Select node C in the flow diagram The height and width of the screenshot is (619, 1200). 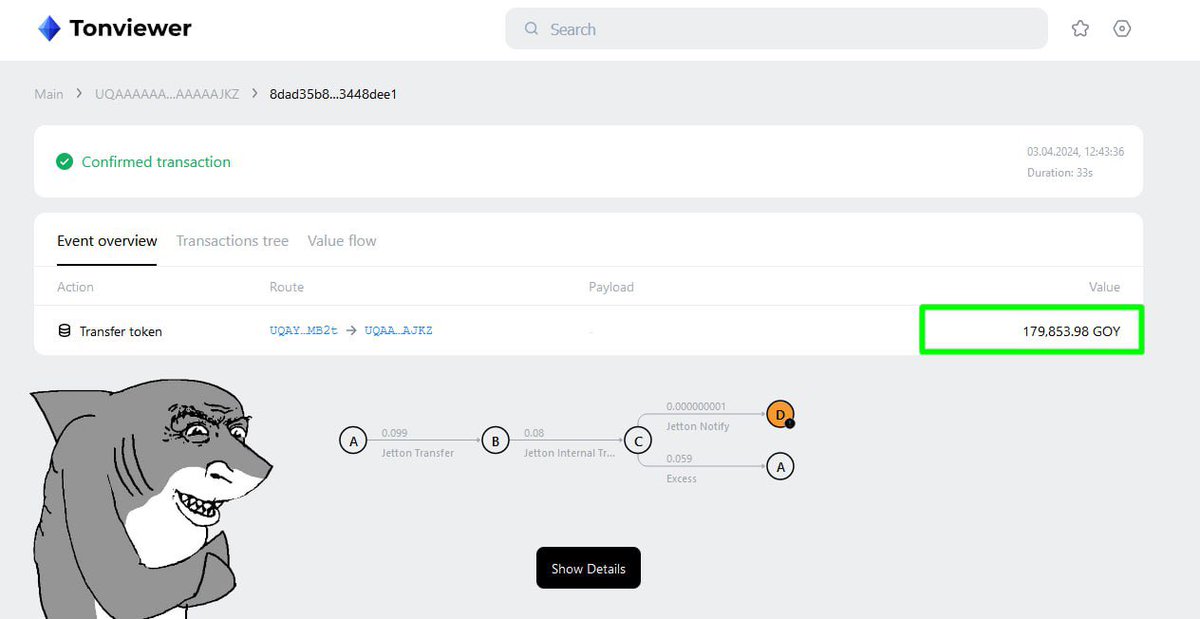coord(637,440)
